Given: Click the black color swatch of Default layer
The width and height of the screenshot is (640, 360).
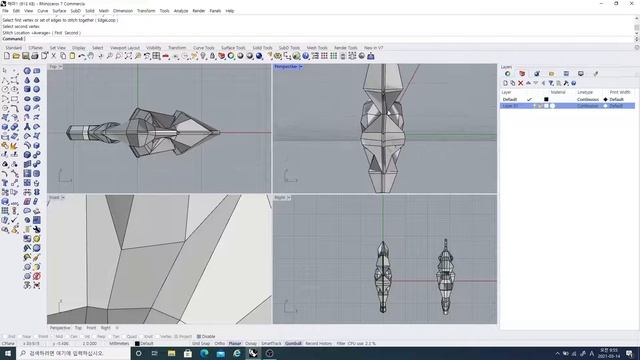Looking at the screenshot, I should (546, 99).
